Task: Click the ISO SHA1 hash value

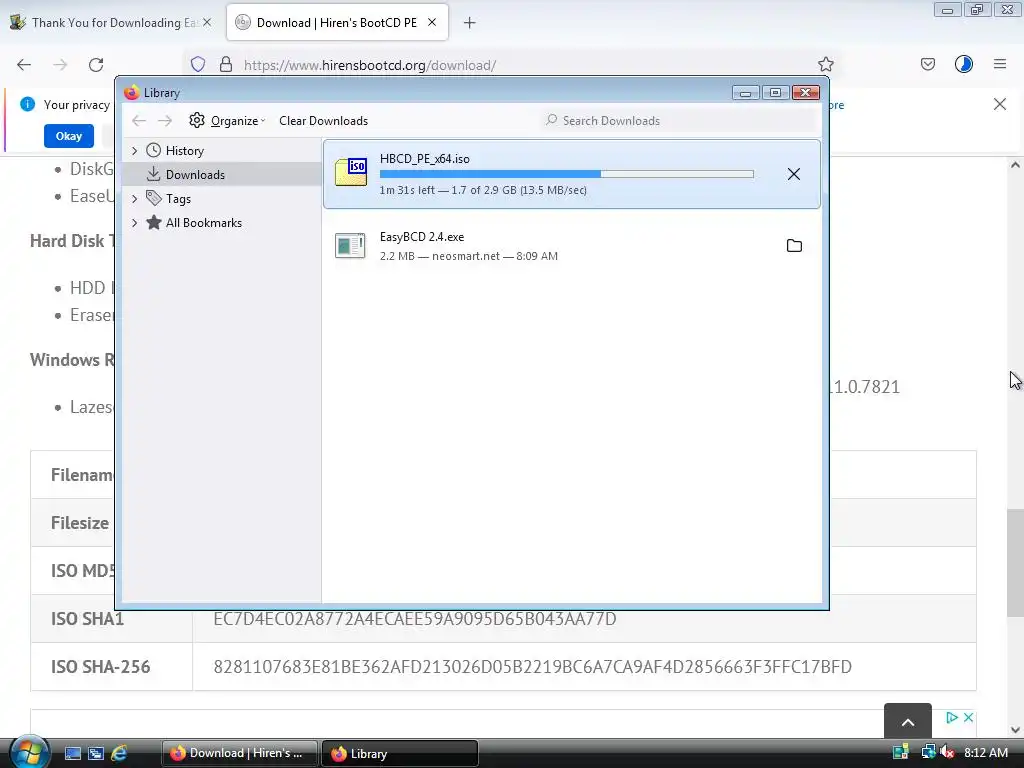Action: coord(415,618)
